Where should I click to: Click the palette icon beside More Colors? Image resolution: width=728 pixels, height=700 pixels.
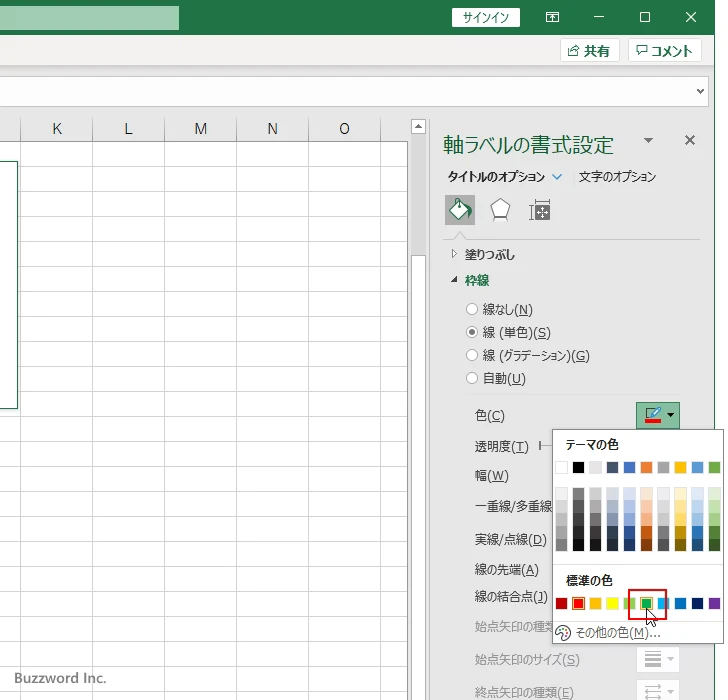coord(563,633)
